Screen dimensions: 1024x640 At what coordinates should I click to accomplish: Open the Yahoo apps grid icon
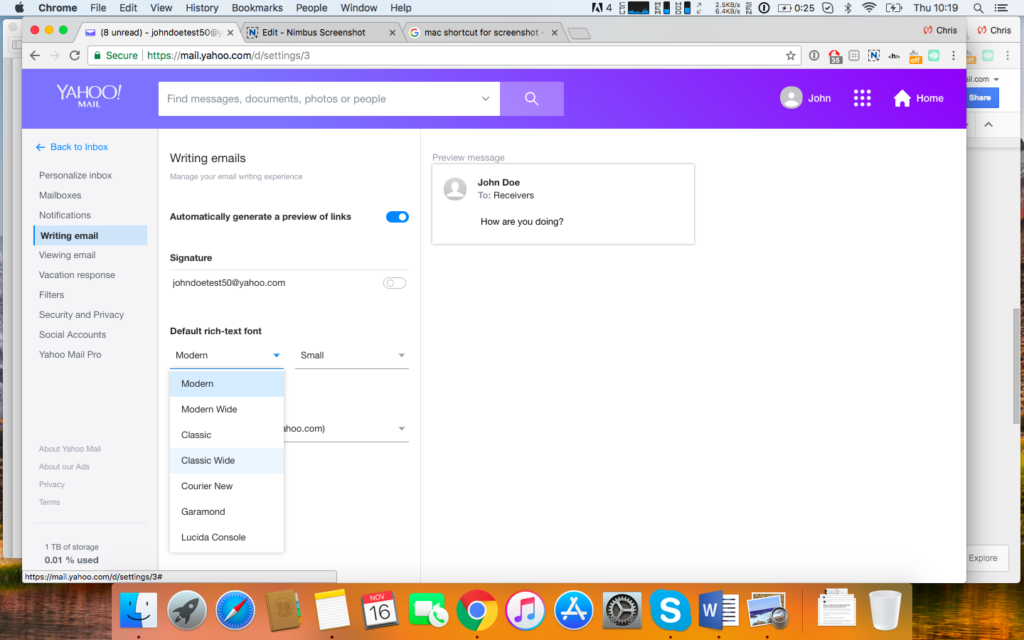coord(862,98)
